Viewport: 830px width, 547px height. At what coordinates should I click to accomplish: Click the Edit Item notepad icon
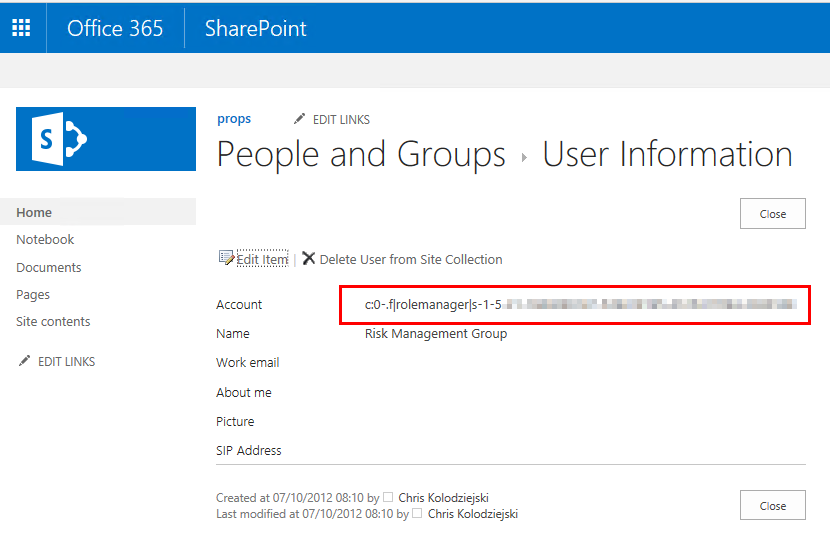[226, 258]
